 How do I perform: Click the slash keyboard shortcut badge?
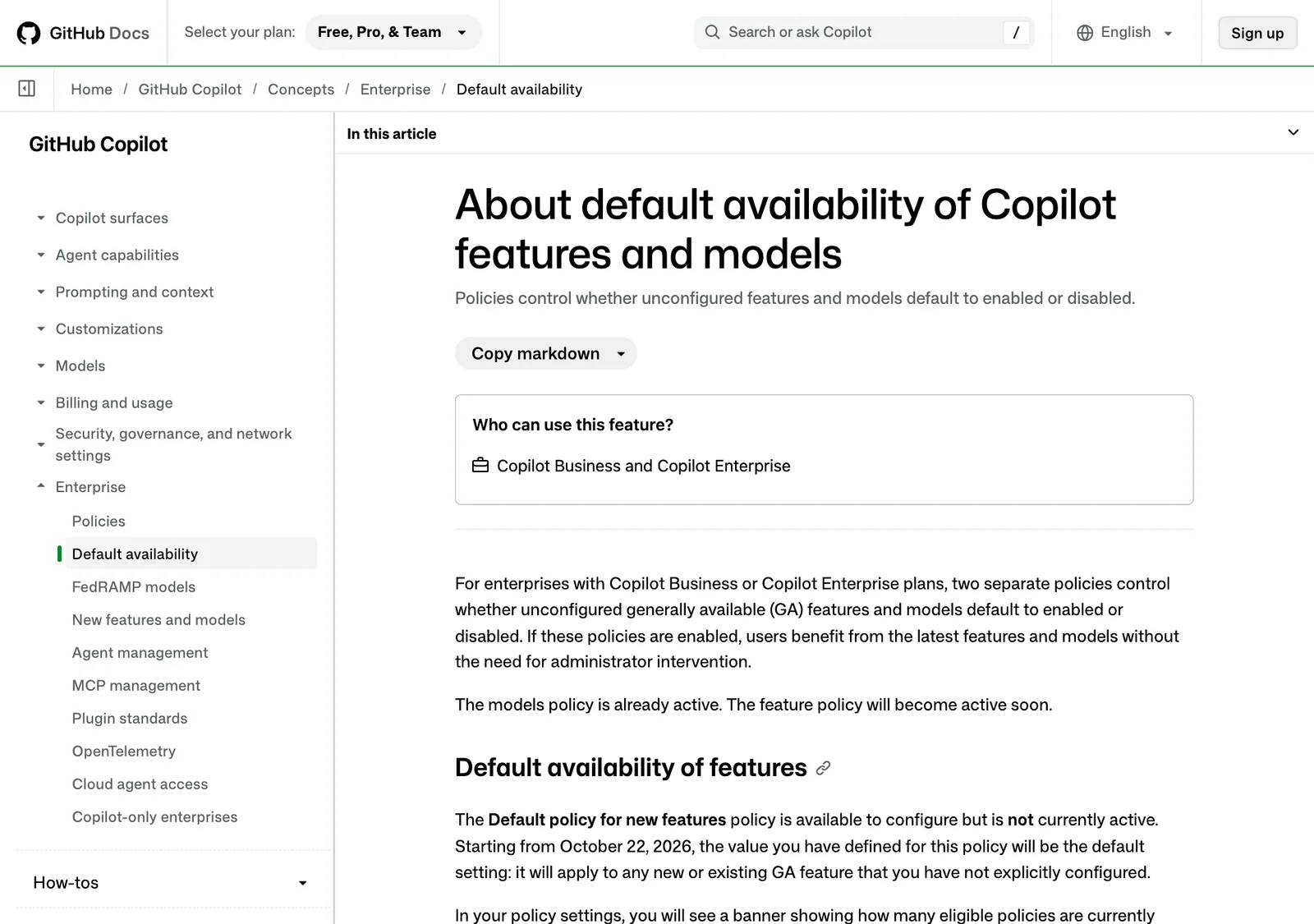pyautogui.click(x=1016, y=33)
